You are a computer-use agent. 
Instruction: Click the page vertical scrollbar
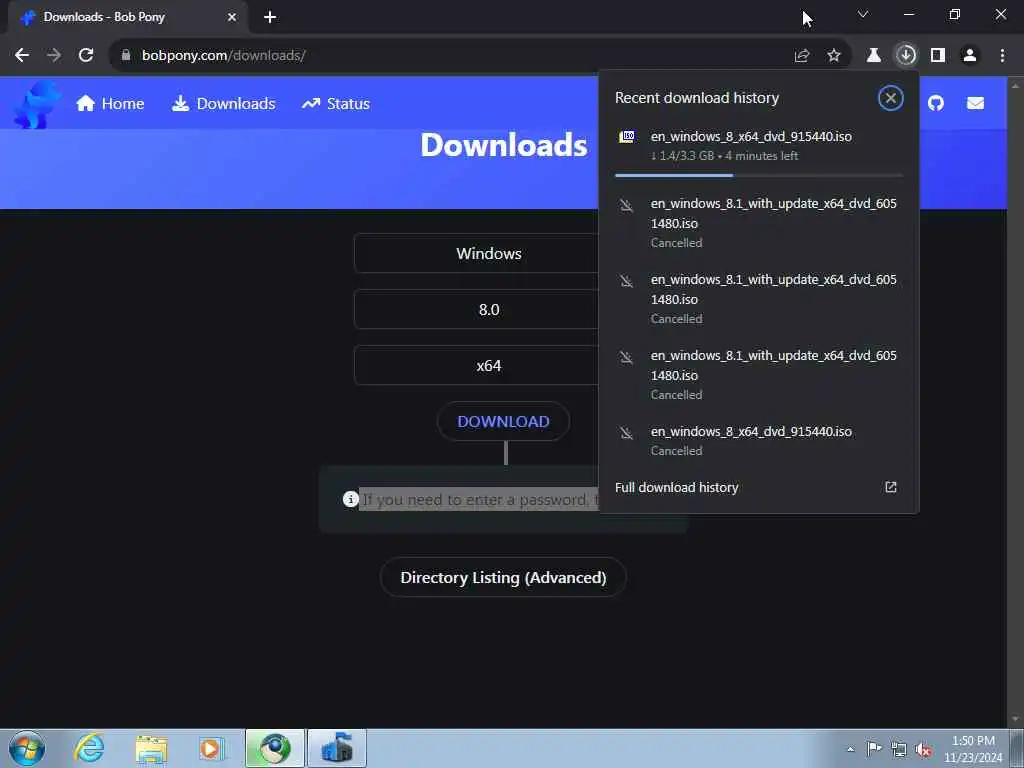click(1016, 402)
